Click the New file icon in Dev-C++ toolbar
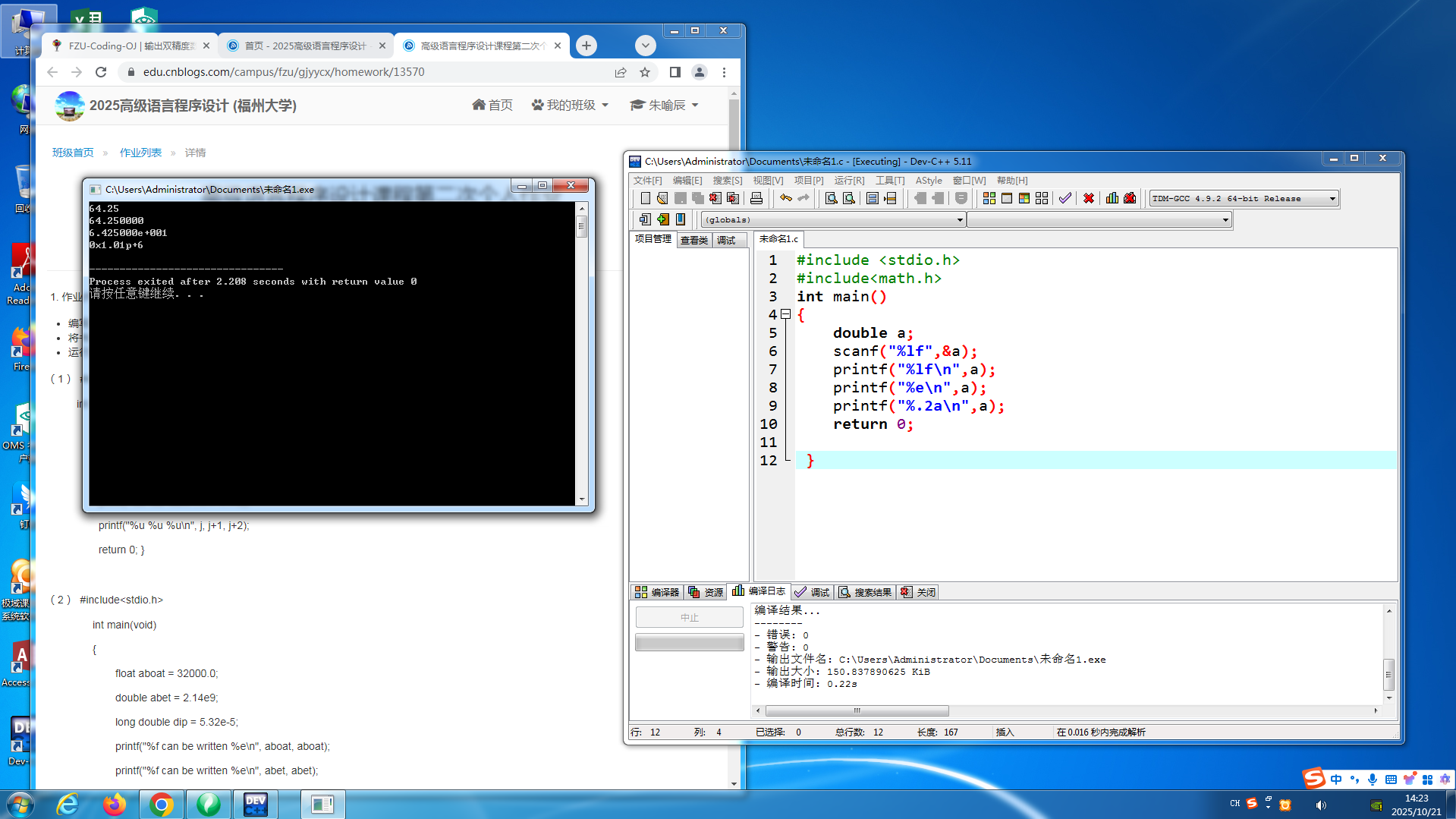1456x819 pixels. point(645,199)
